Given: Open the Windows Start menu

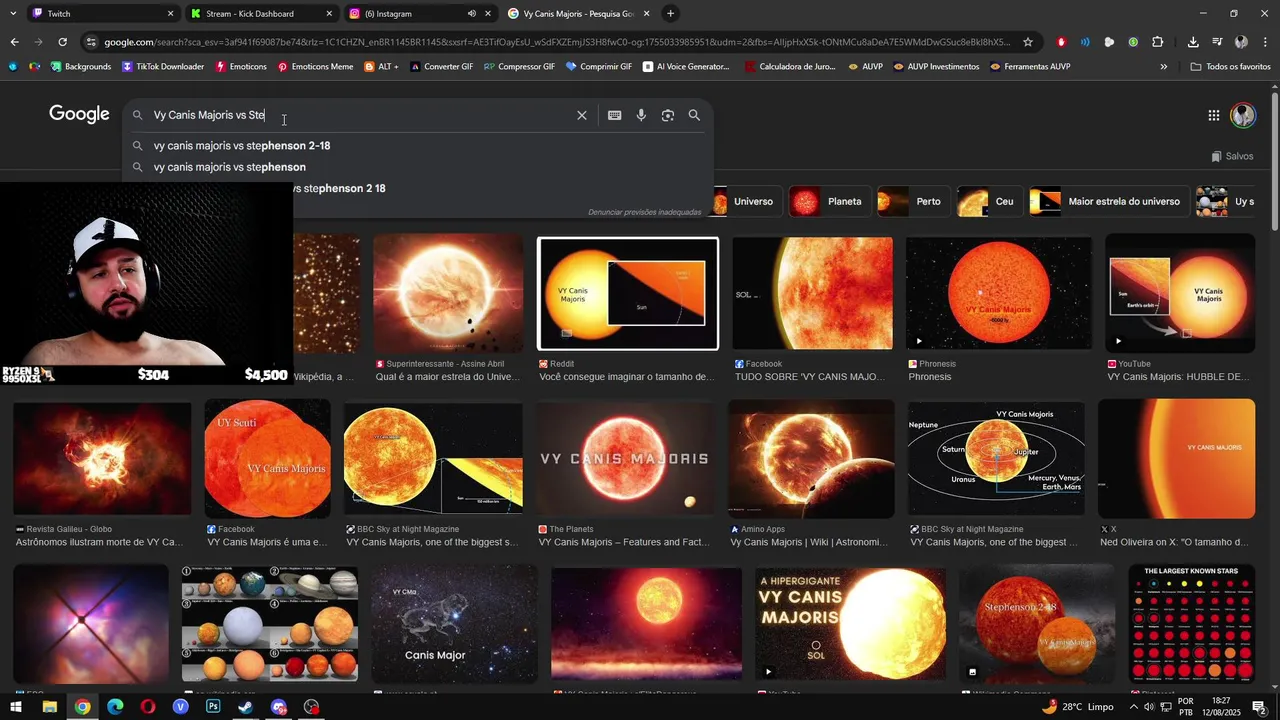Looking at the screenshot, I should coord(16,707).
